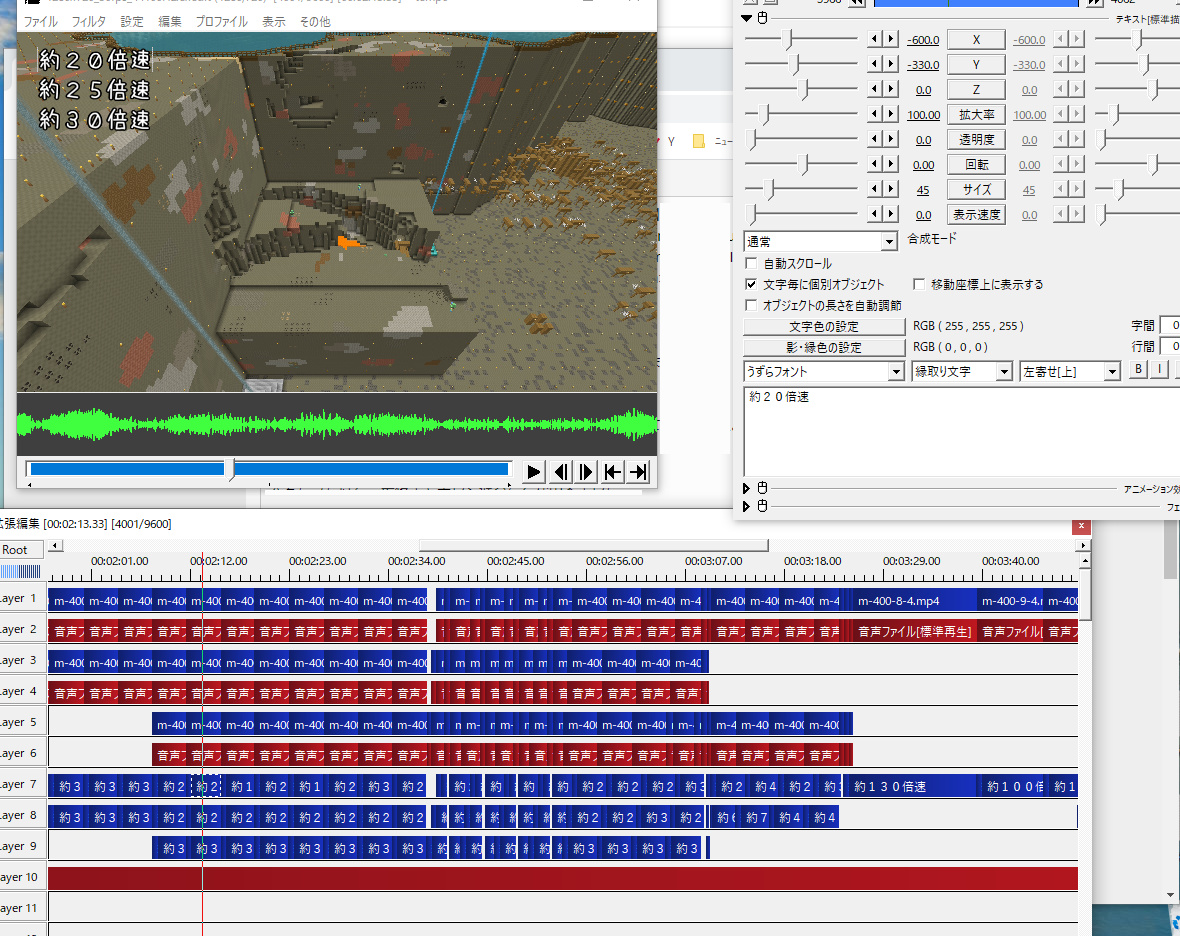Viewport: 1180px width, 936px height.
Task: Click the 回転 decrease arrow
Action: tap(874, 164)
